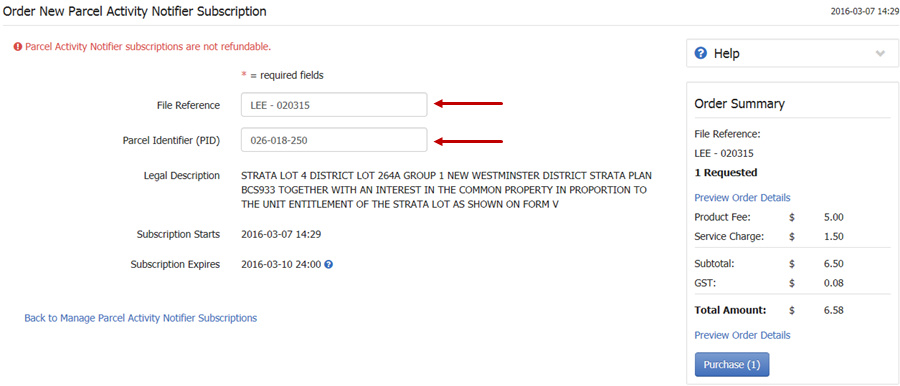Click the red arrow pointing at File Reference
Image resolution: width=900 pixels, height=386 pixels.
[468, 104]
